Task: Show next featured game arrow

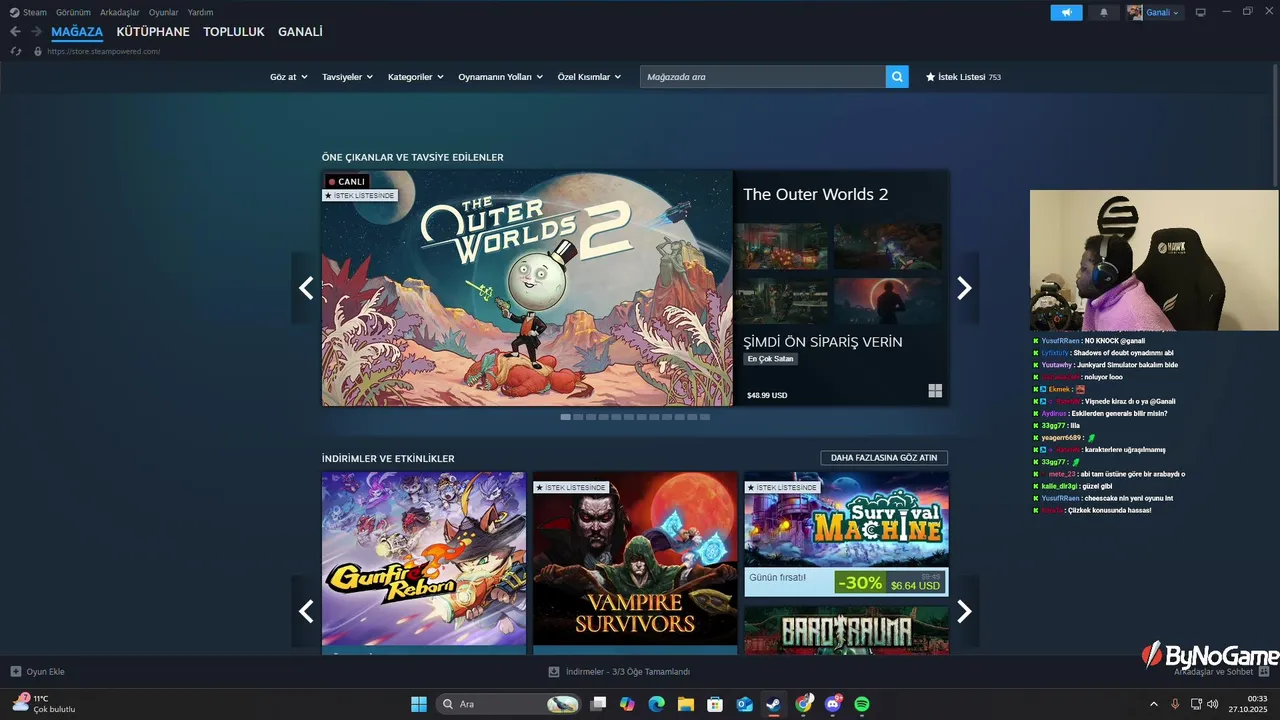Action: 964,288
